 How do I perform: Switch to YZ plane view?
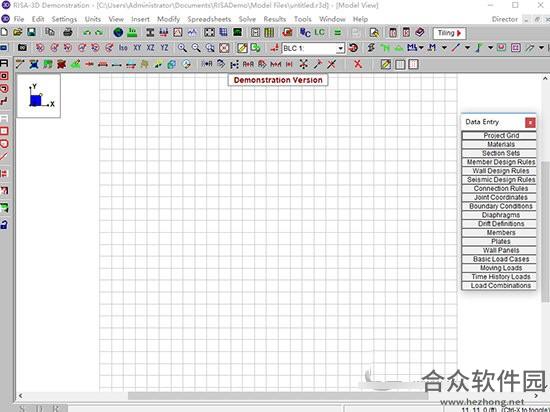pos(164,48)
